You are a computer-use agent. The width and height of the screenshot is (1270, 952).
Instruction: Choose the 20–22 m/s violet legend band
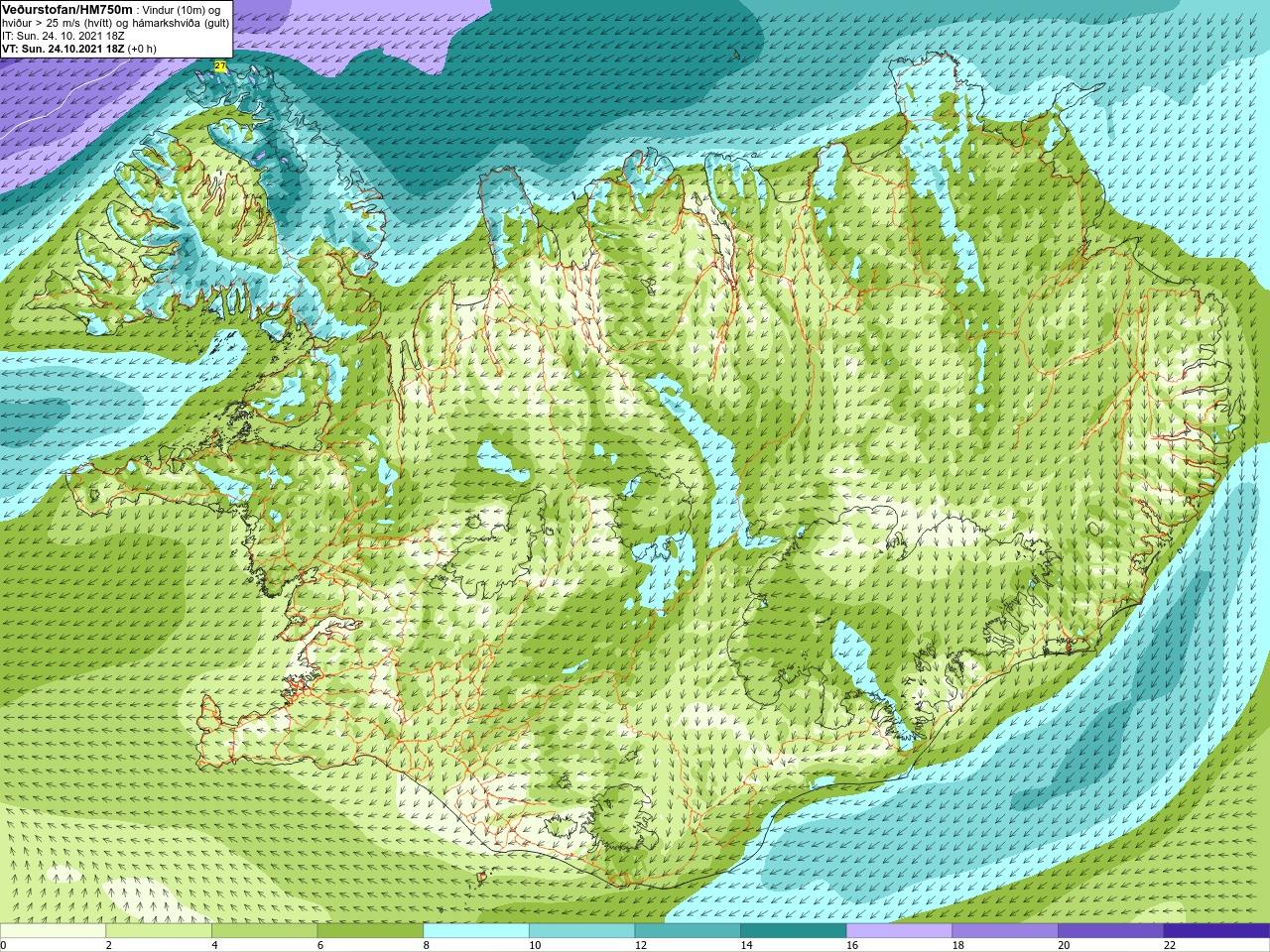pyautogui.click(x=1110, y=931)
